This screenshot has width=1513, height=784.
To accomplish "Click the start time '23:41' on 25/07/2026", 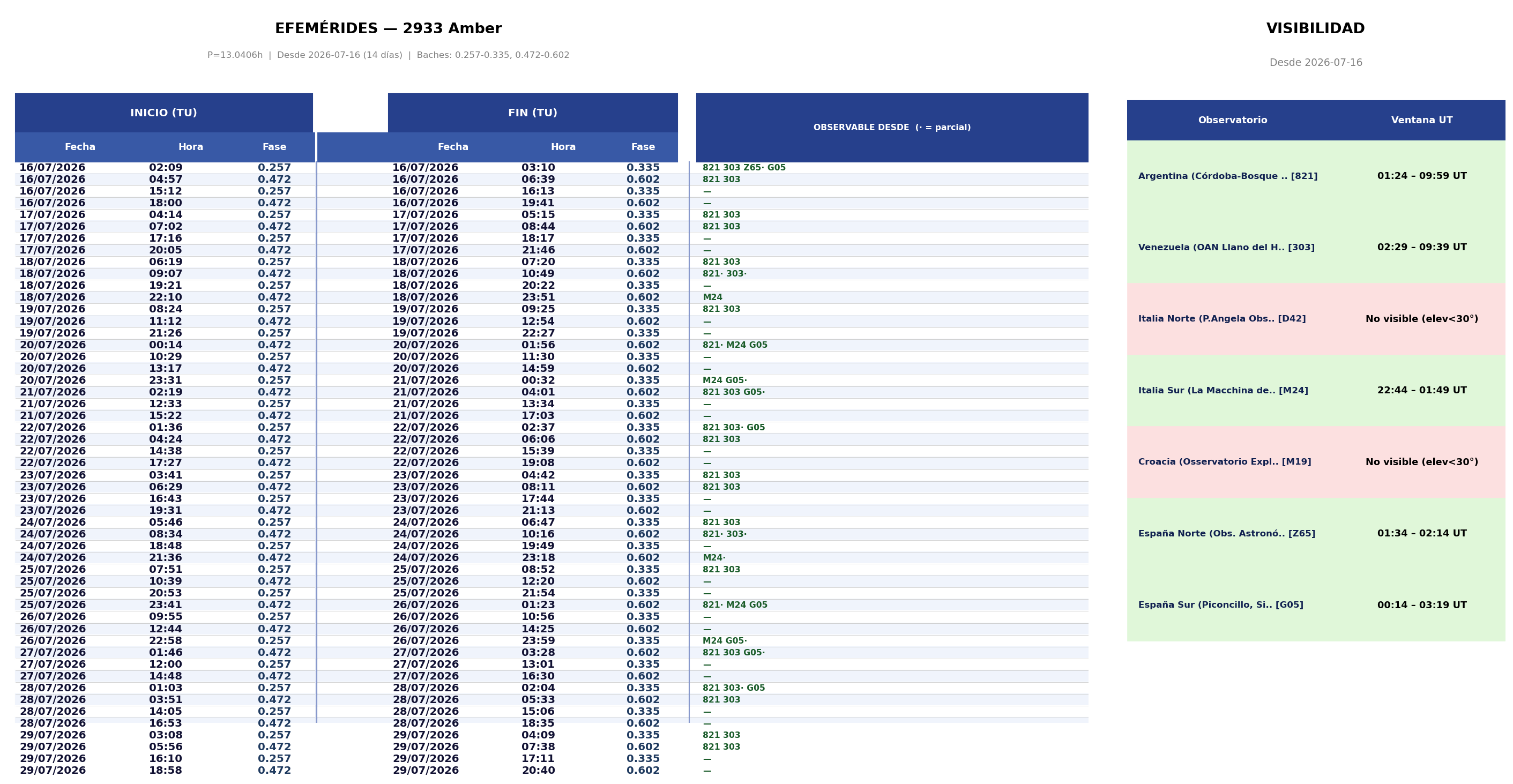I will point(166,605).
